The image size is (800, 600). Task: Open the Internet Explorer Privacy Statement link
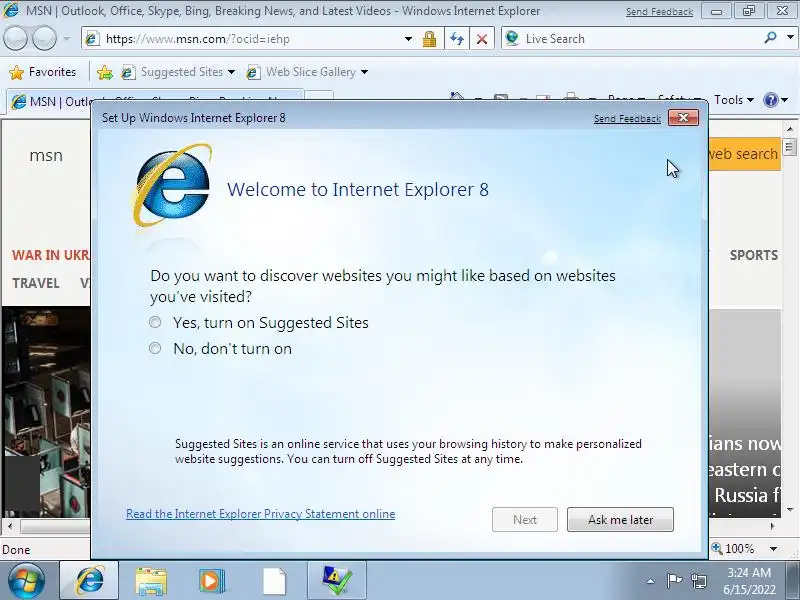[x=260, y=514]
